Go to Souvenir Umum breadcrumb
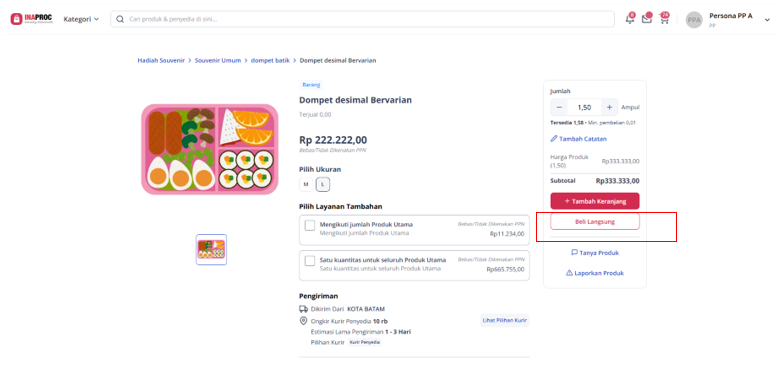The width and height of the screenshot is (779, 376). click(x=218, y=61)
